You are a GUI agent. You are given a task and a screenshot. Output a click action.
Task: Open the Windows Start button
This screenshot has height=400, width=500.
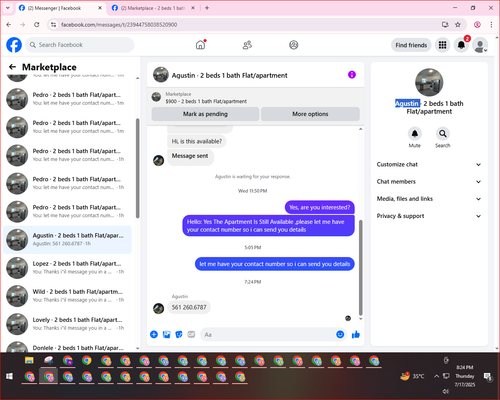[x=9, y=376]
